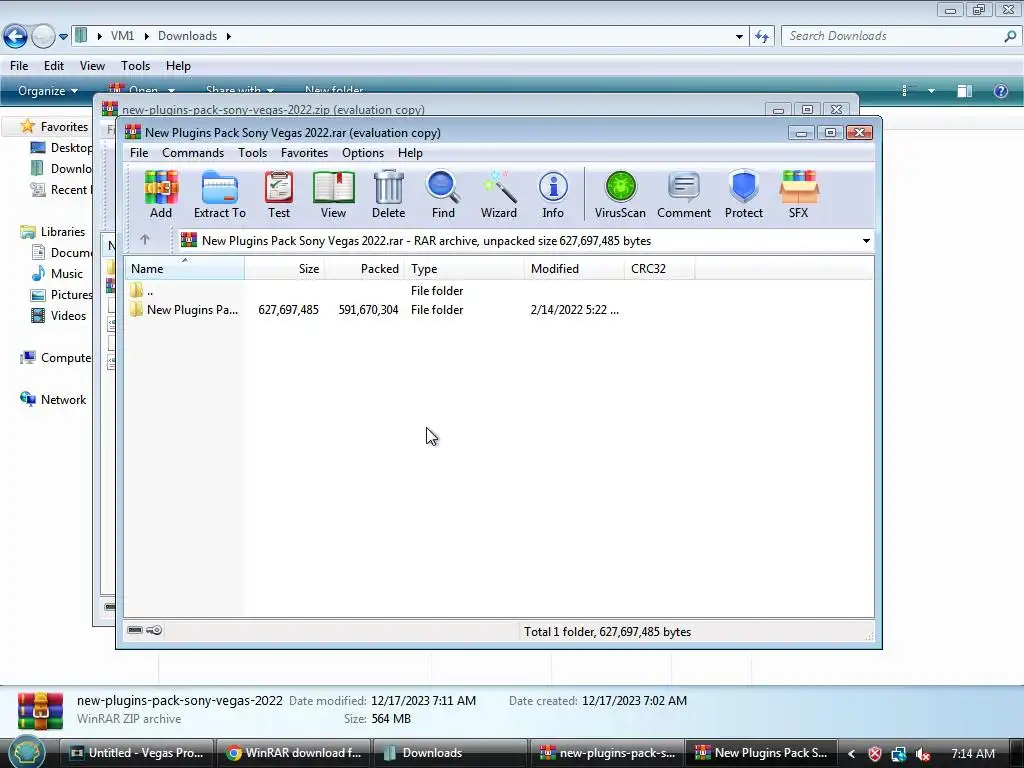Click Downloads in the Explorer breadcrumb

187,36
